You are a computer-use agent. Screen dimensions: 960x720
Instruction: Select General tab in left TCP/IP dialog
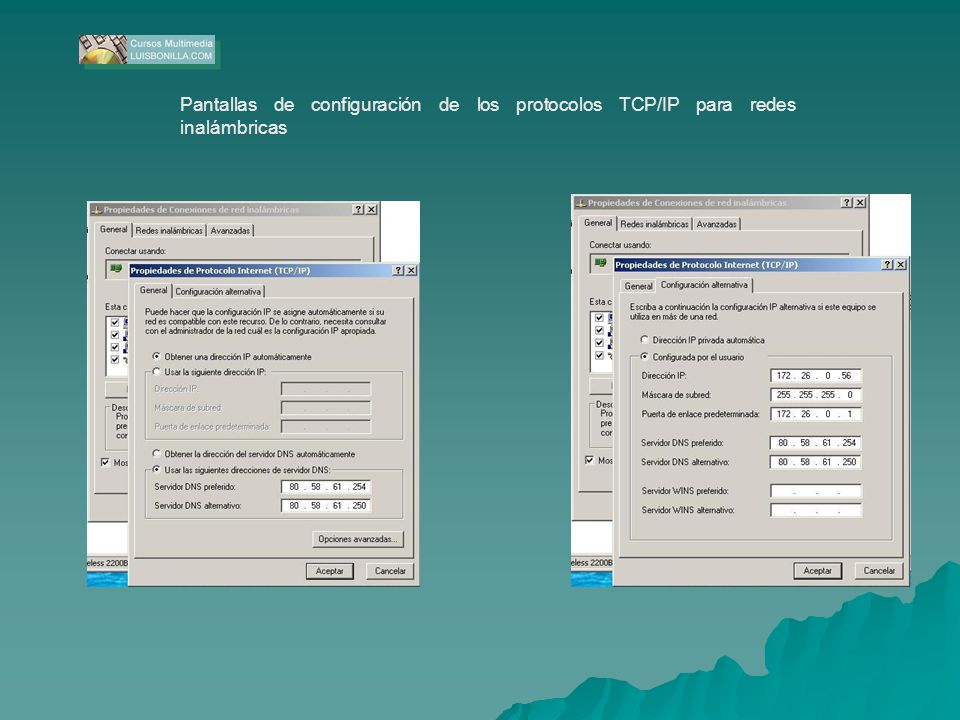(153, 290)
